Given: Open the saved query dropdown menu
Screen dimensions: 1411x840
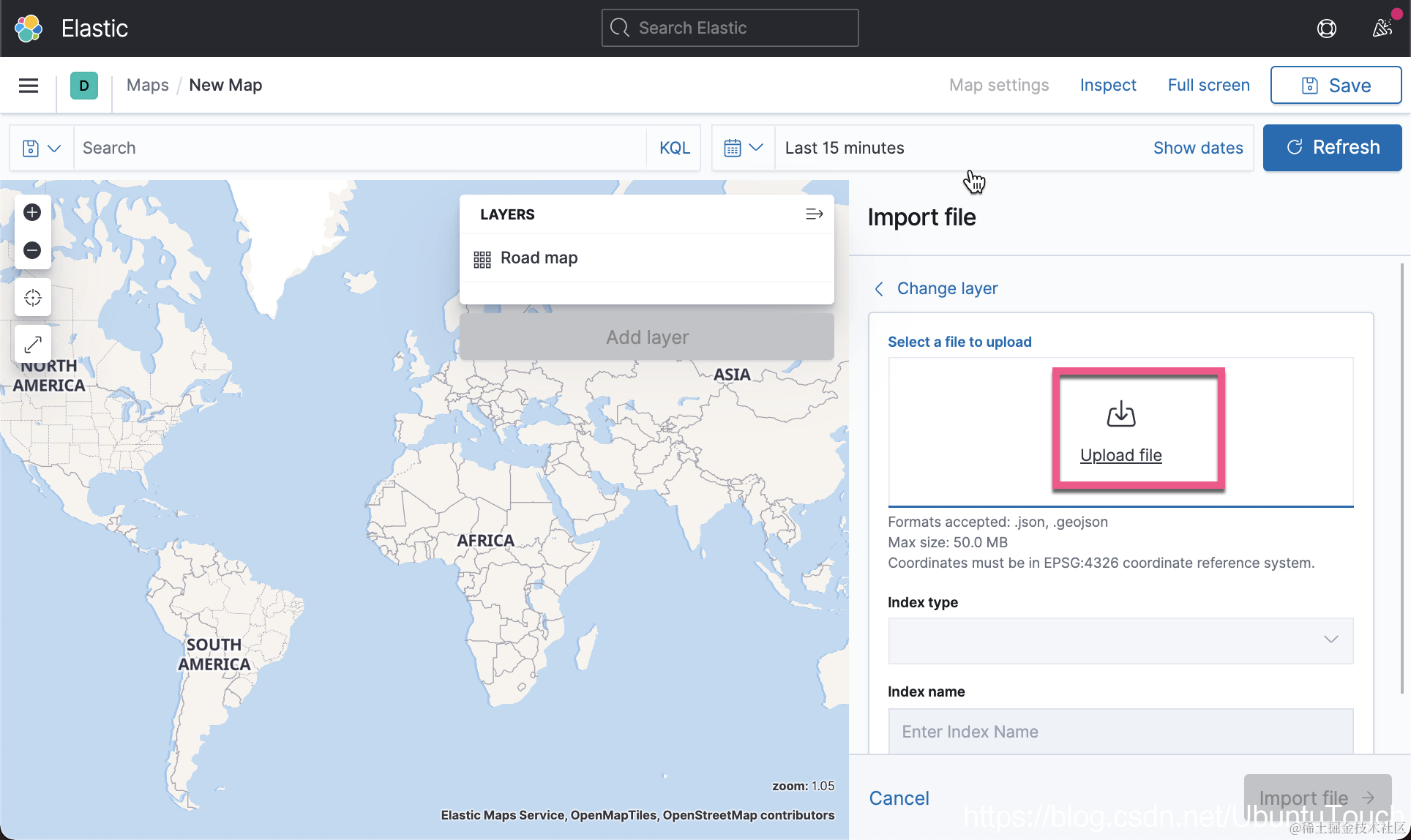Looking at the screenshot, I should (41, 148).
